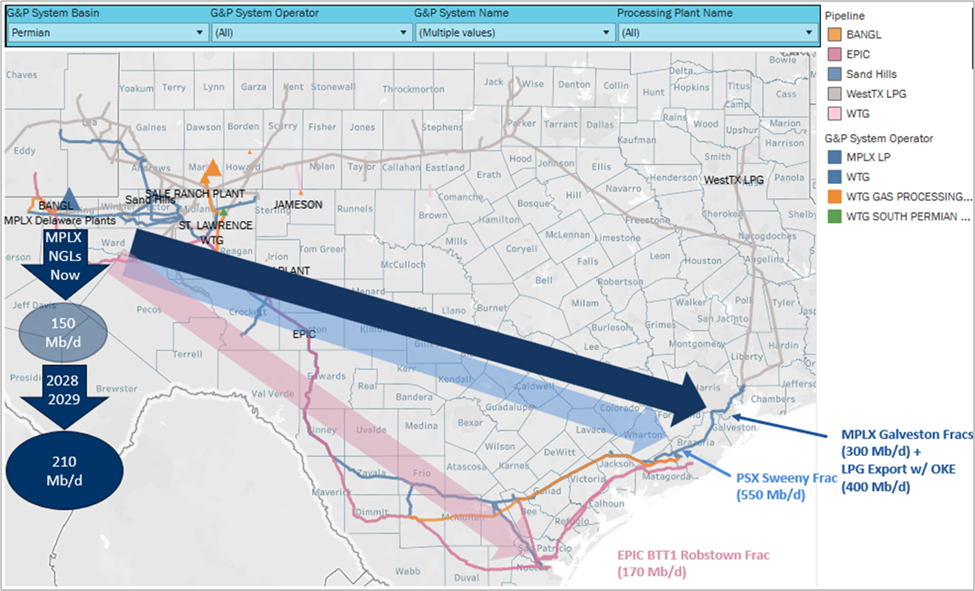Open the G&P System Basin dropdown

(108, 32)
